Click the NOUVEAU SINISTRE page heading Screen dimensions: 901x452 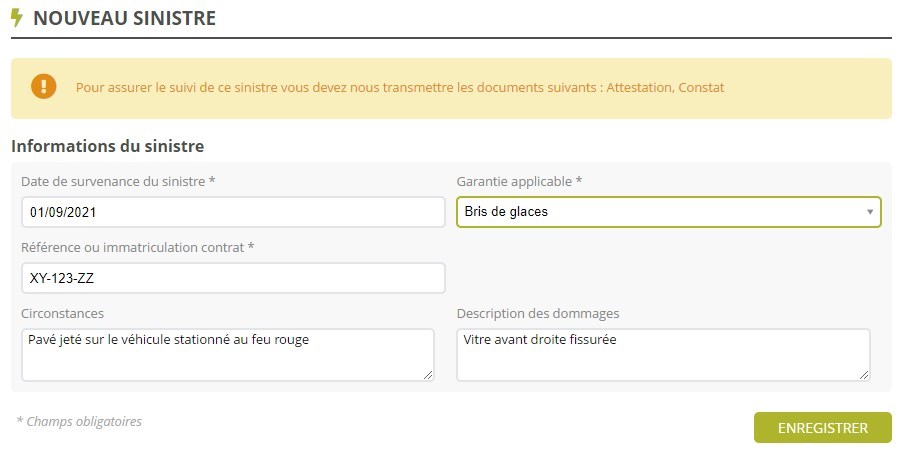[124, 18]
